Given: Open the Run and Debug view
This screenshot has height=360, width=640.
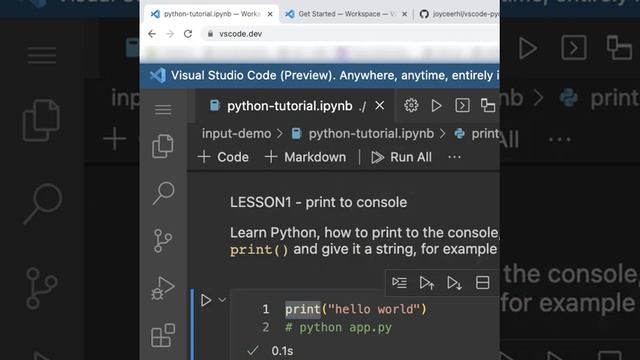Looking at the screenshot, I should click(163, 288).
